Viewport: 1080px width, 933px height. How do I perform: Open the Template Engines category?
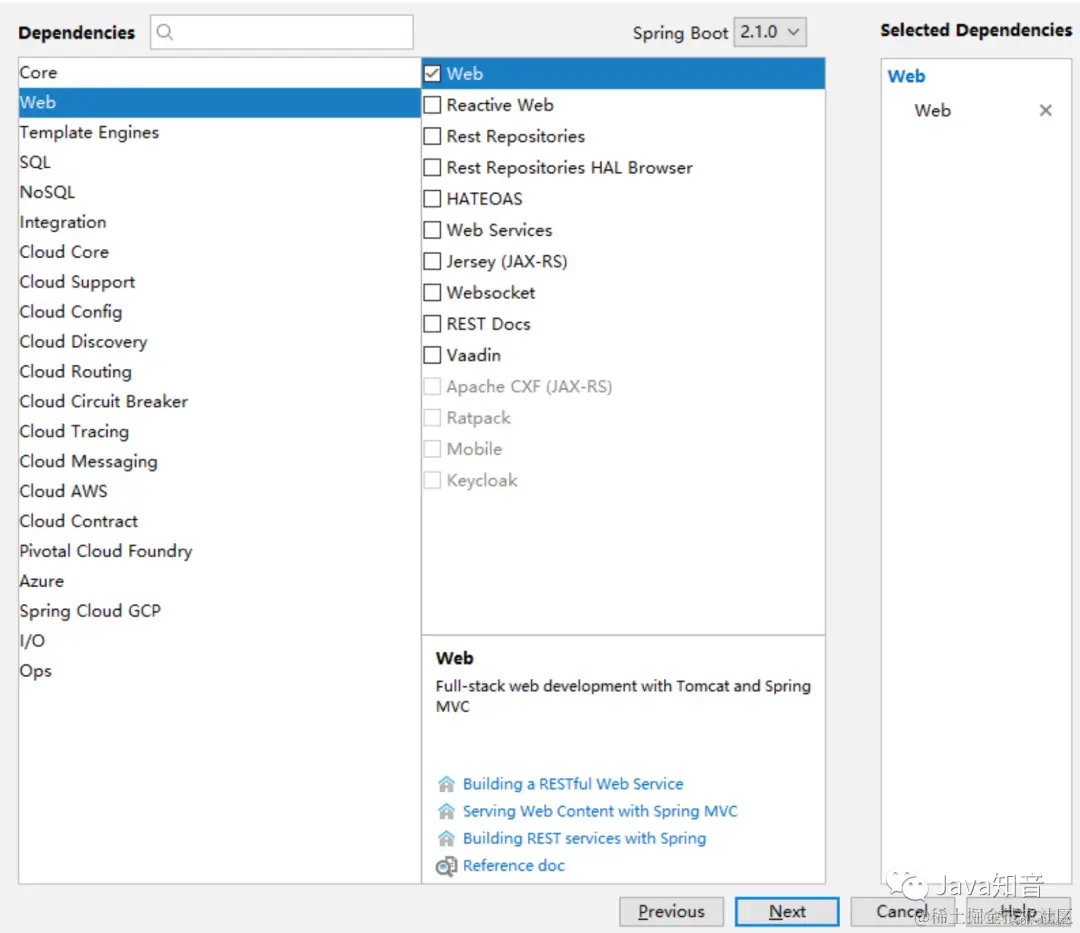point(220,132)
